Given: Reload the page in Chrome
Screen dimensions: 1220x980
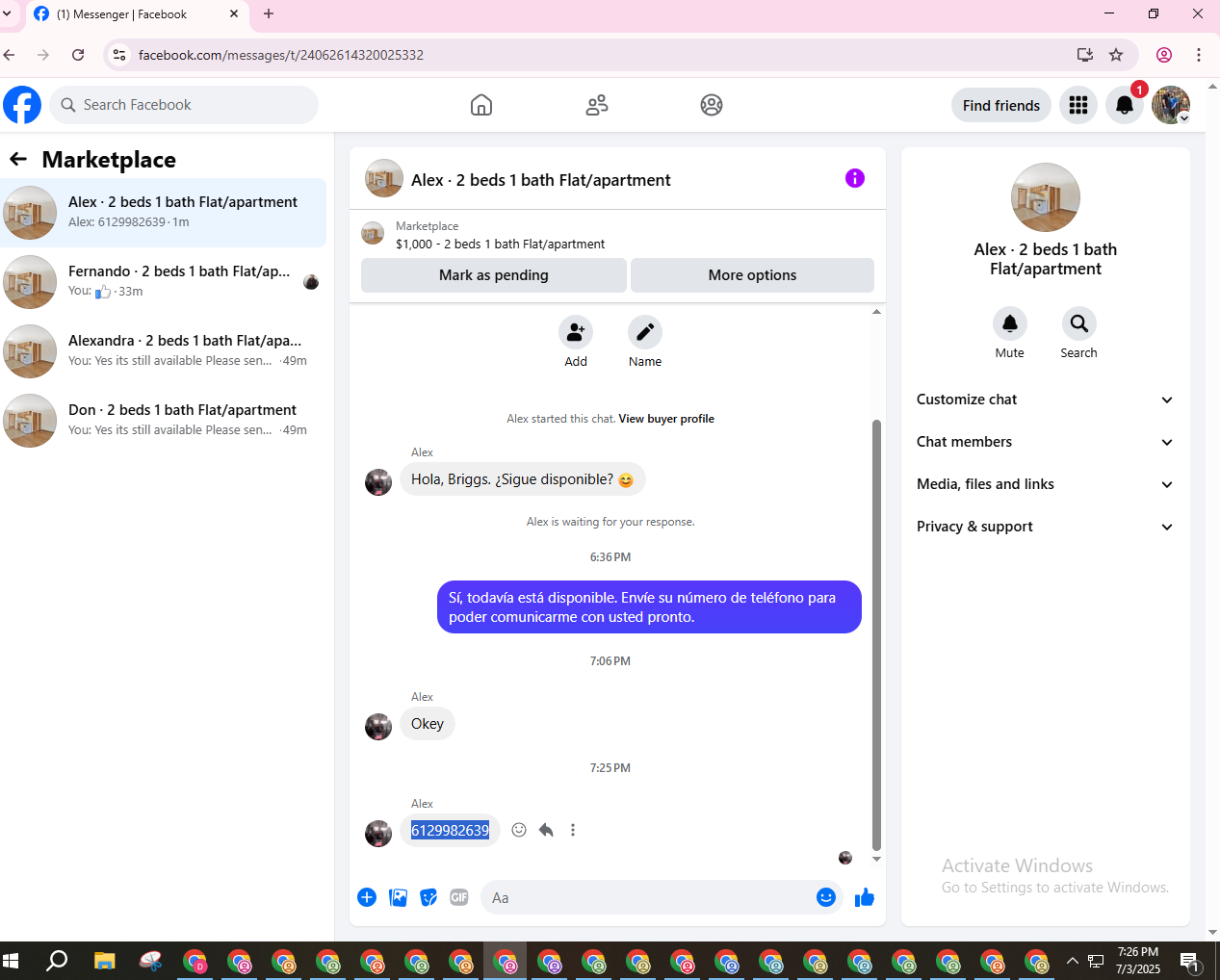Looking at the screenshot, I should pyautogui.click(x=78, y=55).
